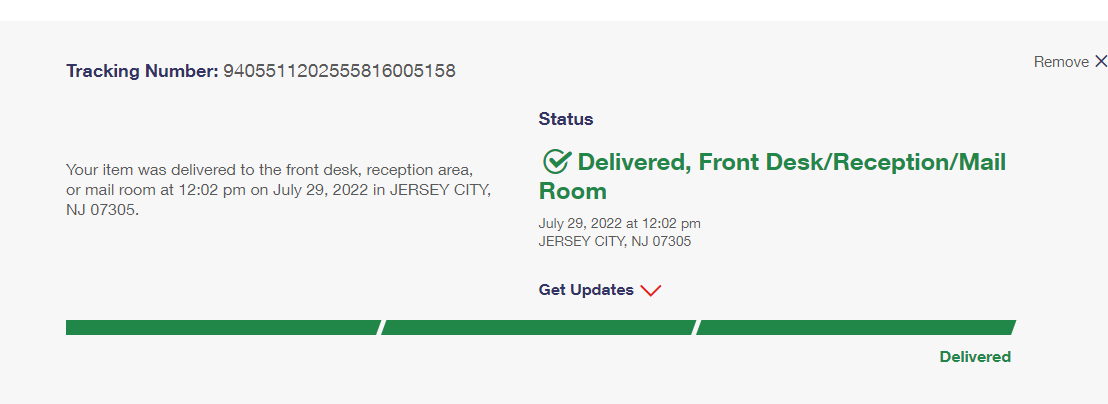Open the Get Updates section

[x=586, y=290]
